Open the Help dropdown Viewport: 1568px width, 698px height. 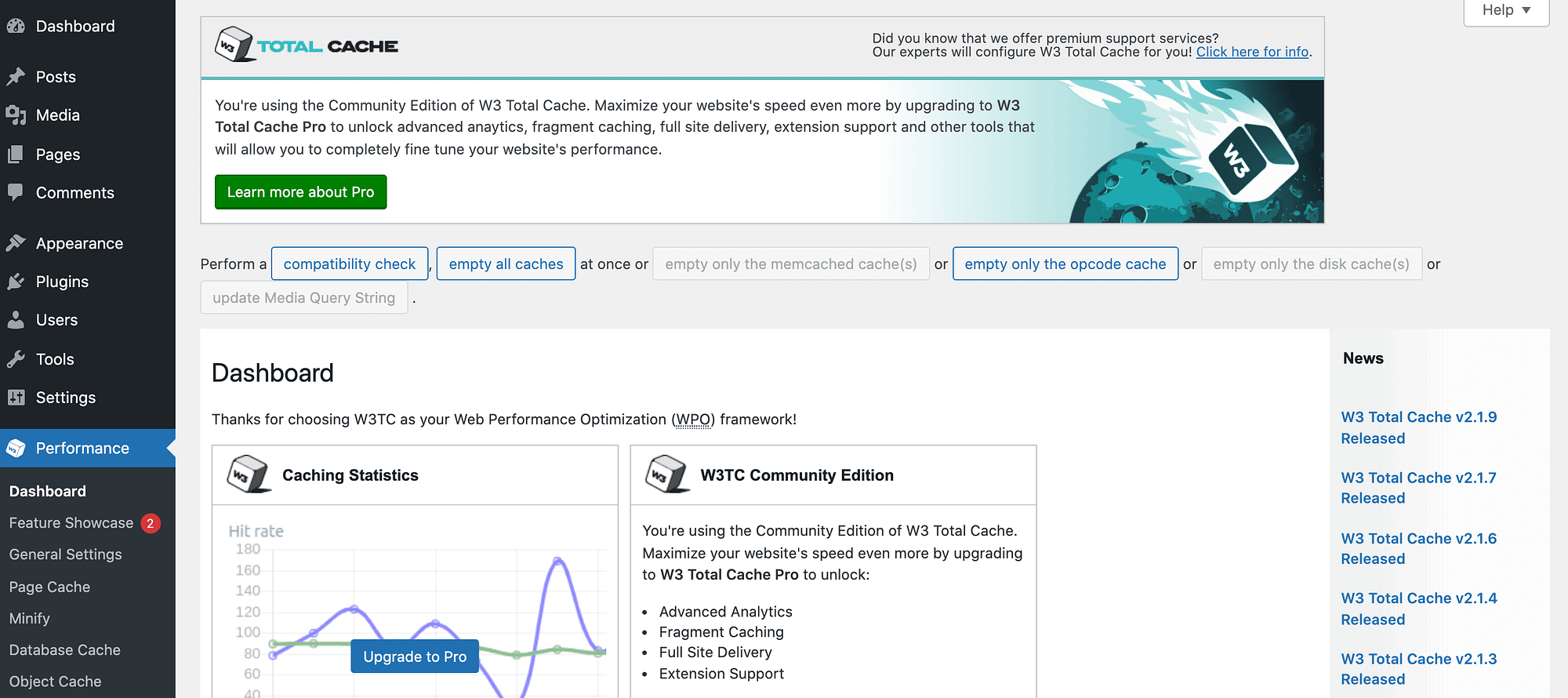click(x=1506, y=11)
